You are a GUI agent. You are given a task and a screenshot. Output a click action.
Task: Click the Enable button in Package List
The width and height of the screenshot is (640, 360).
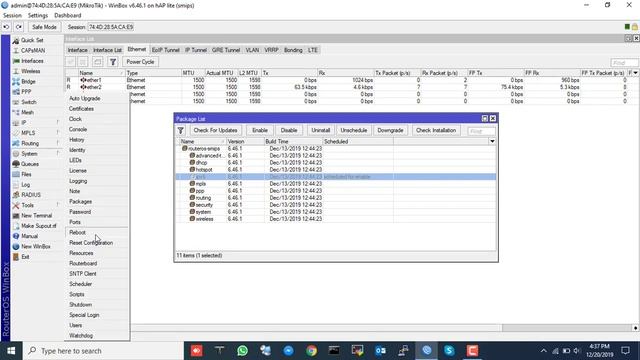(x=260, y=130)
